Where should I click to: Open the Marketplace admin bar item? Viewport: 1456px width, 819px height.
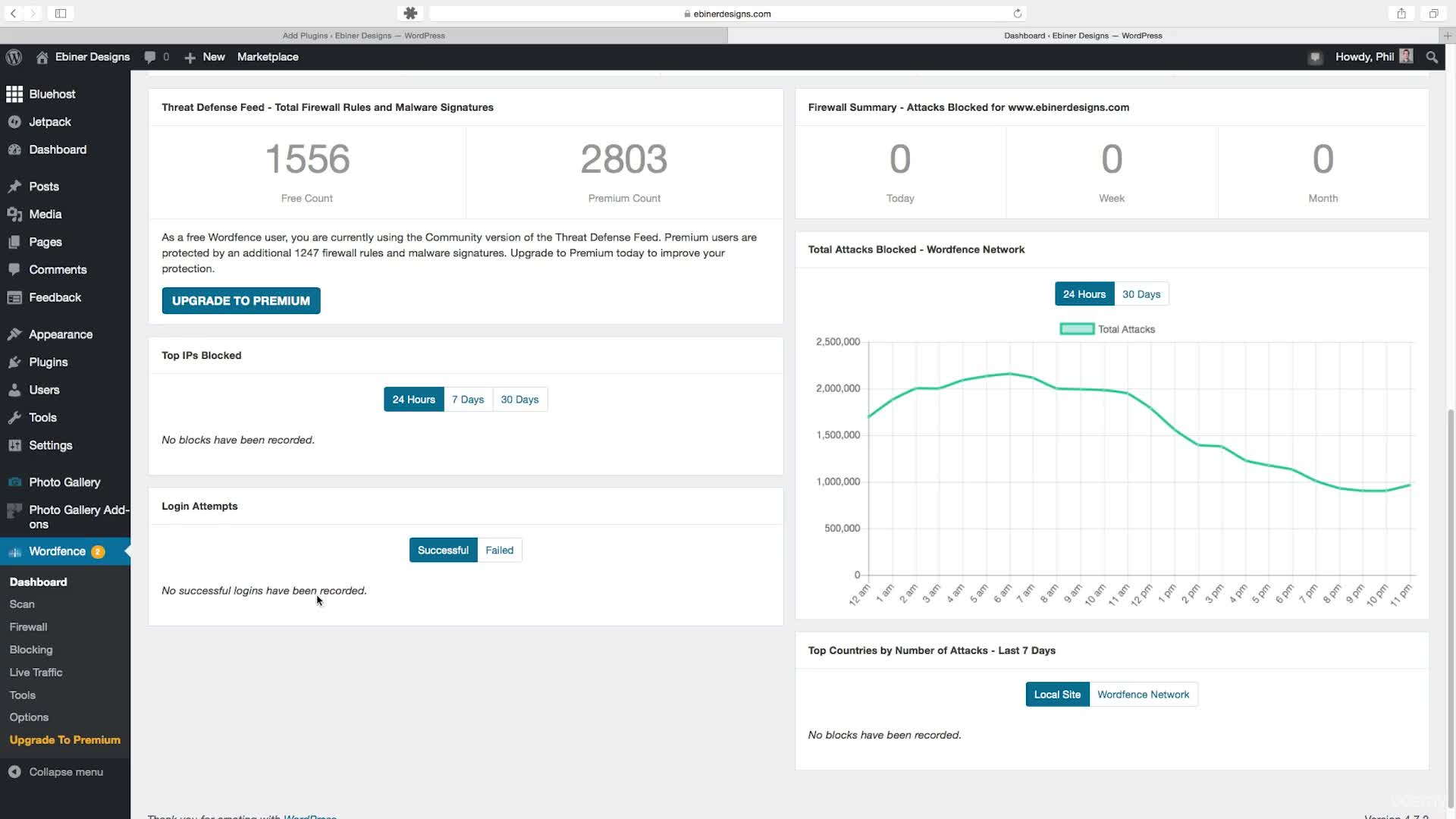[x=268, y=57]
